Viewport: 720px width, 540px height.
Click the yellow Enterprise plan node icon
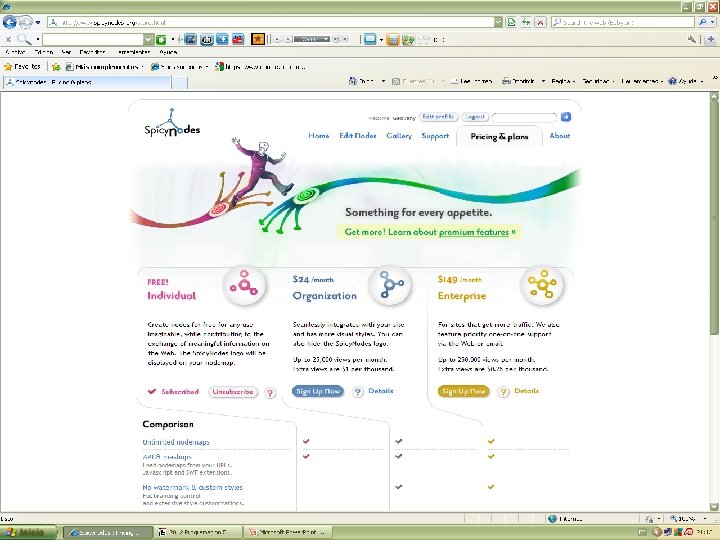coord(542,285)
